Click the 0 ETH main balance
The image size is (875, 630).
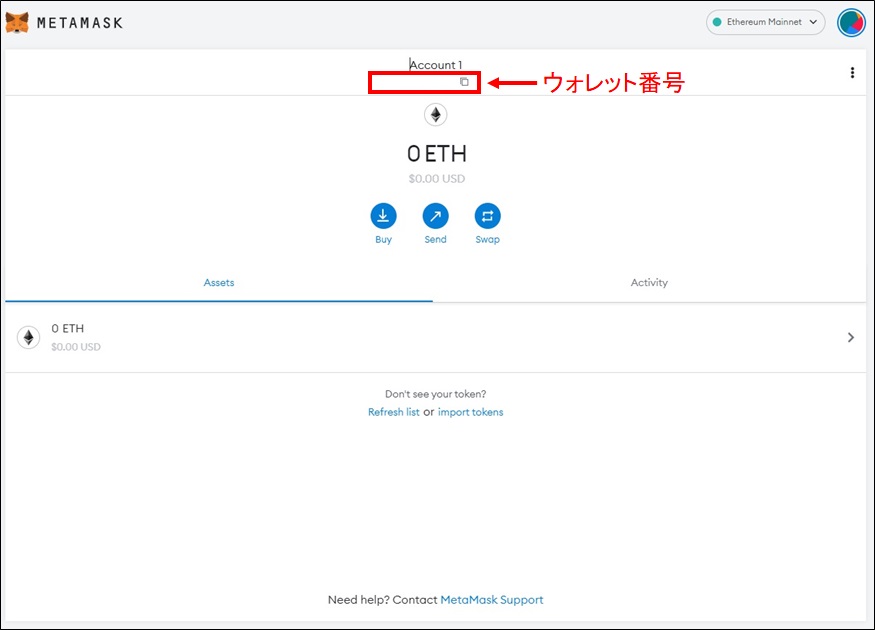(x=436, y=153)
